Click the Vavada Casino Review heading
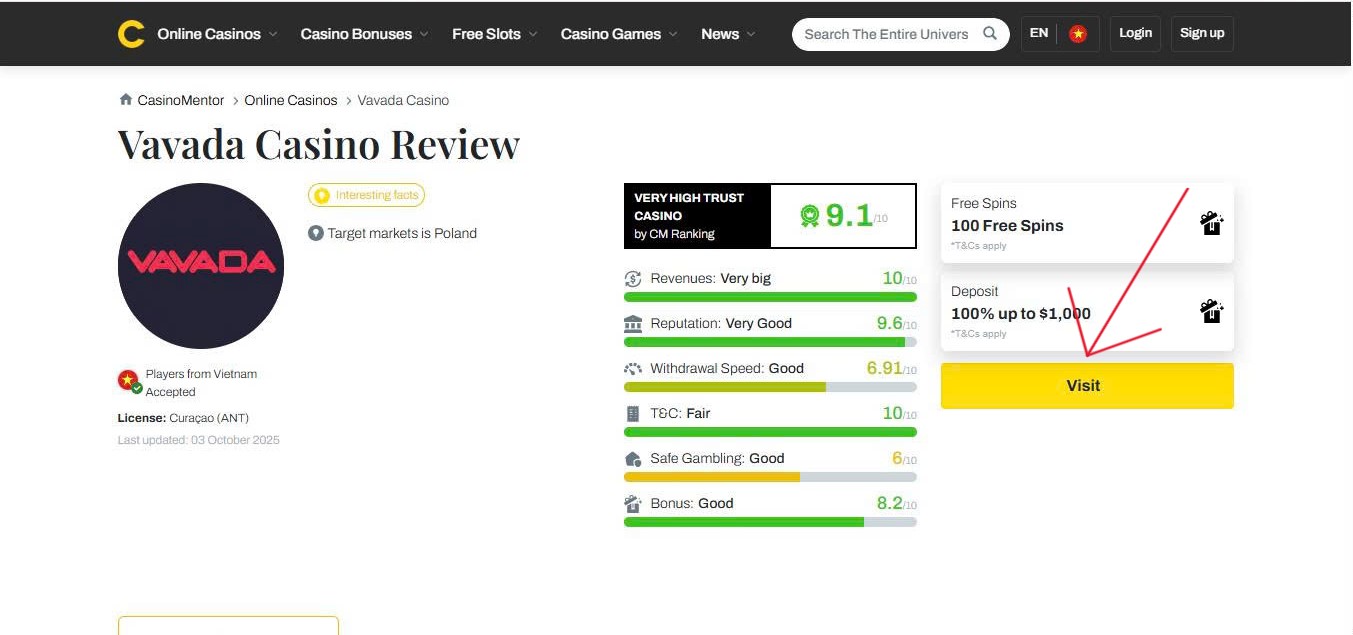The width and height of the screenshot is (1353, 635). (x=319, y=144)
